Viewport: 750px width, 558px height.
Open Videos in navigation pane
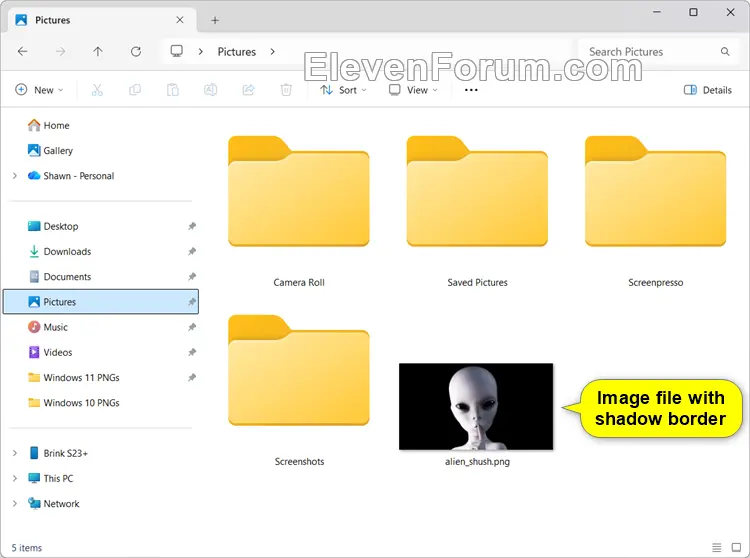point(50,352)
